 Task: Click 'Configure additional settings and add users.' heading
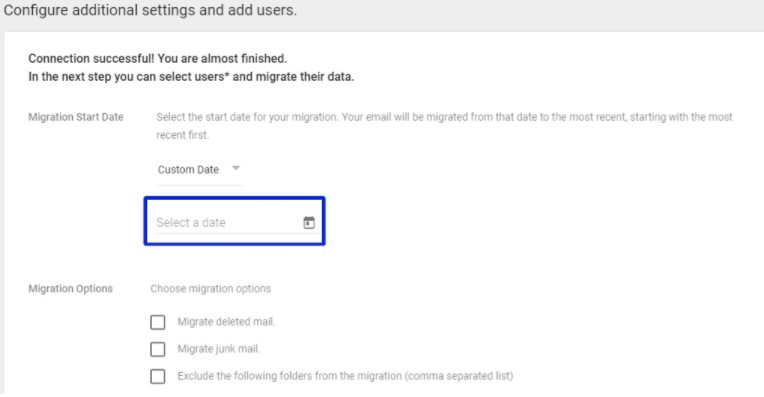[x=150, y=10]
